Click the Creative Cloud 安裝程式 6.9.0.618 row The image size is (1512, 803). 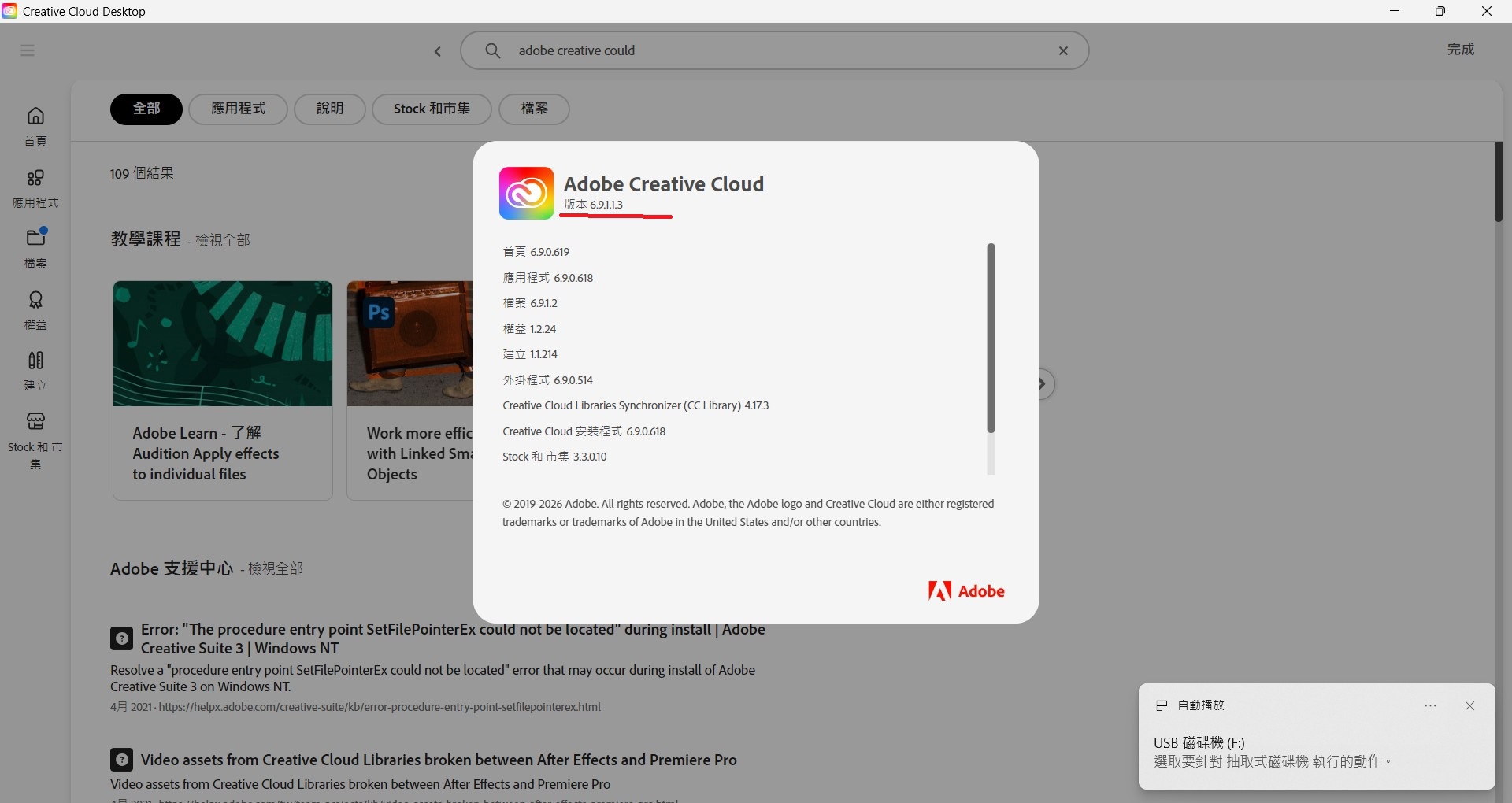[x=584, y=431]
